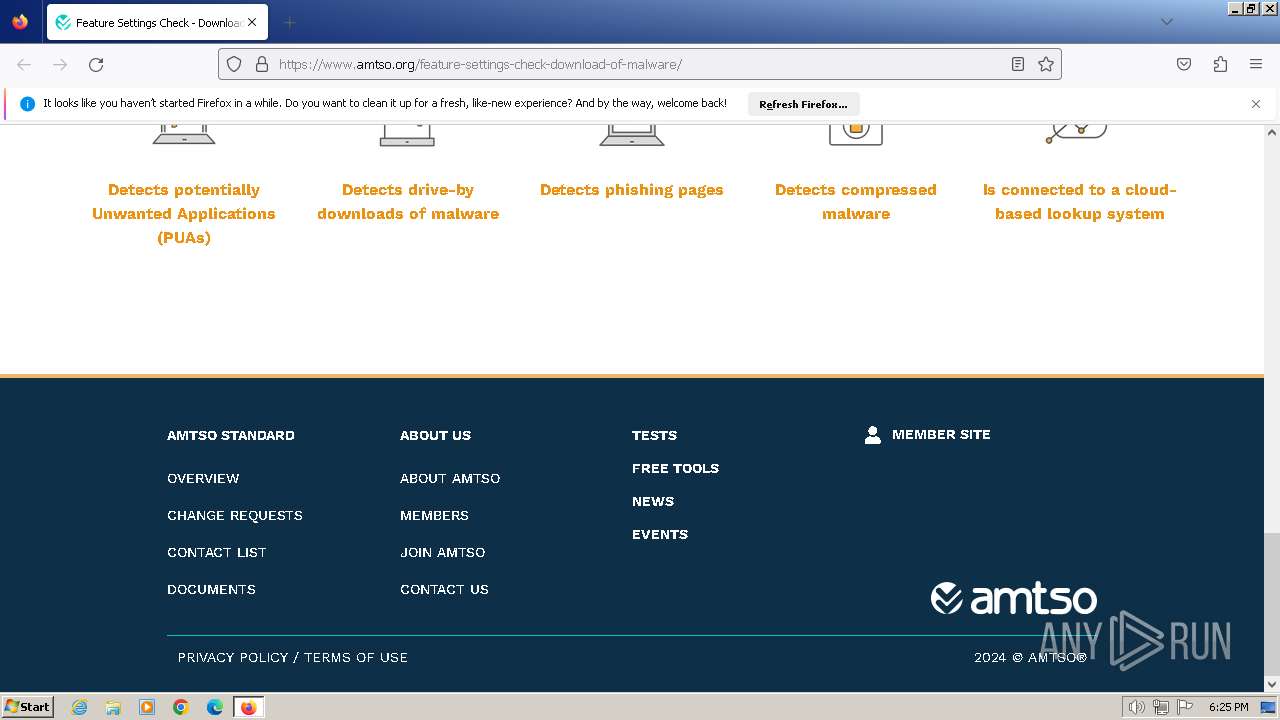Open CHANGE REQUESTS footer link
The image size is (1280, 720).
pos(235,515)
